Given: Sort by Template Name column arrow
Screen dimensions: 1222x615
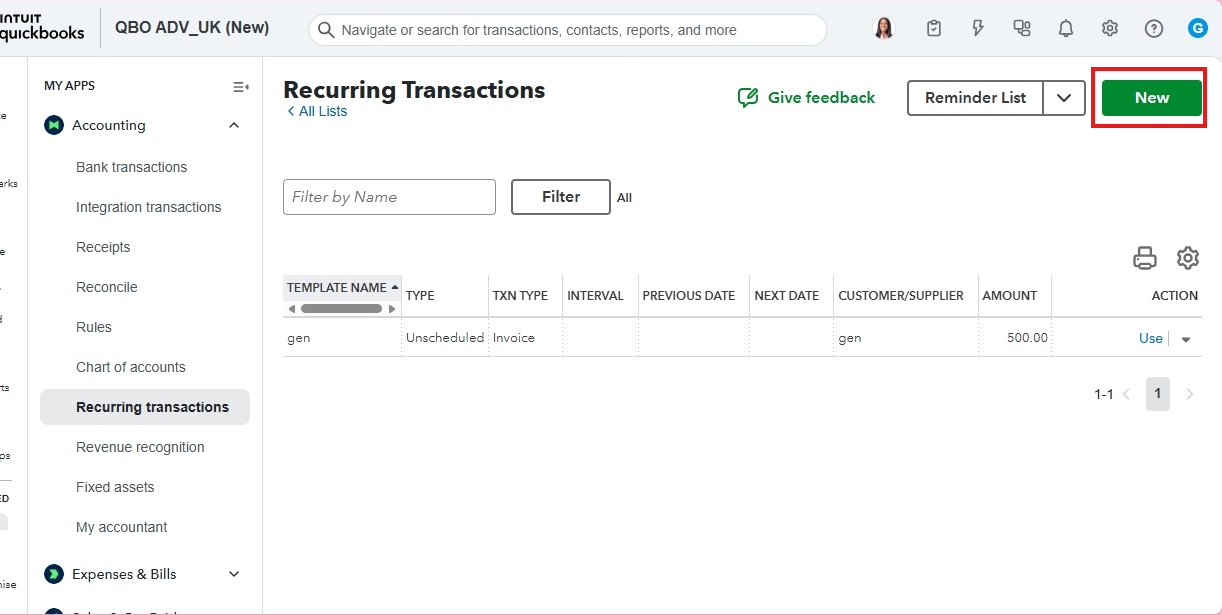Looking at the screenshot, I should click(394, 287).
